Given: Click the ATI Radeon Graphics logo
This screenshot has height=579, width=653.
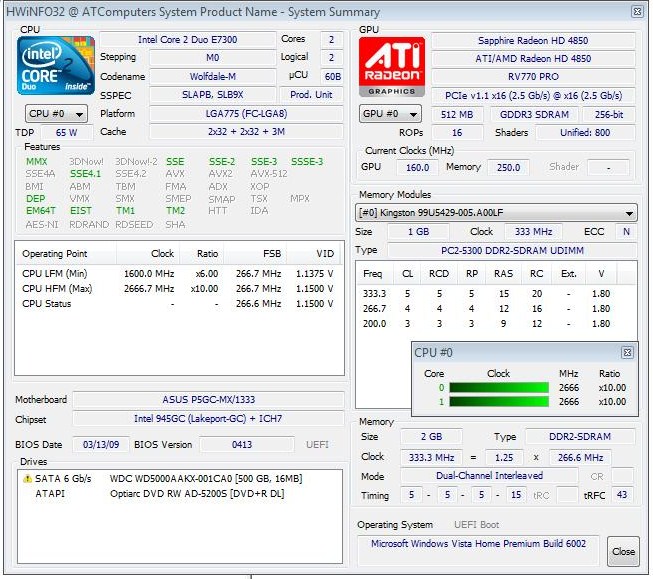Looking at the screenshot, I should click(391, 66).
